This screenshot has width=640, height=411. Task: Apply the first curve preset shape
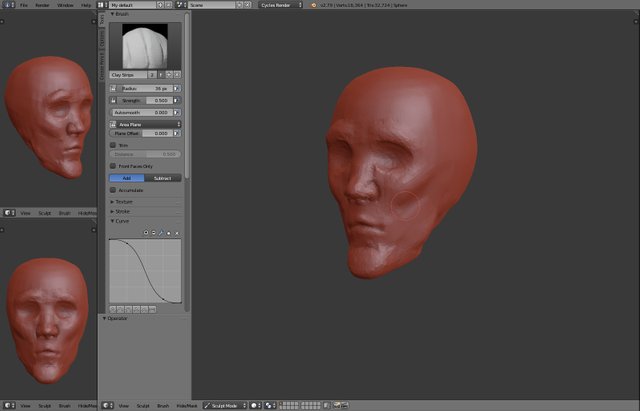tap(113, 310)
